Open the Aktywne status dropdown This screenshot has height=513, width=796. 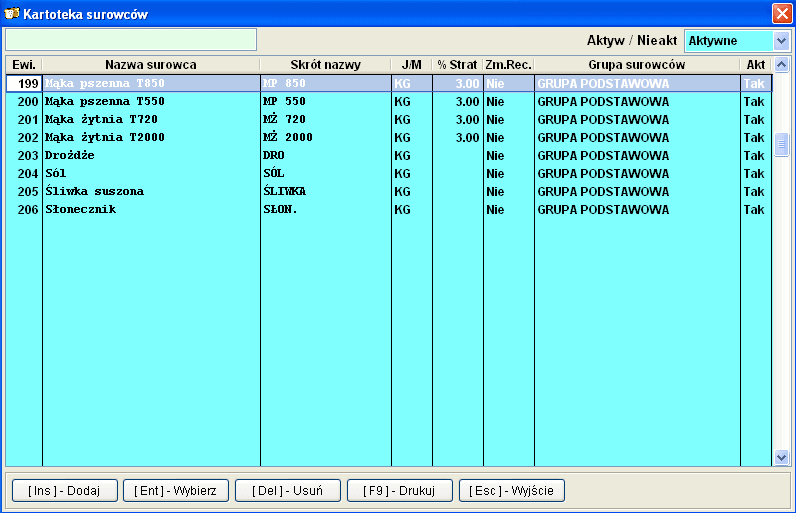point(781,41)
